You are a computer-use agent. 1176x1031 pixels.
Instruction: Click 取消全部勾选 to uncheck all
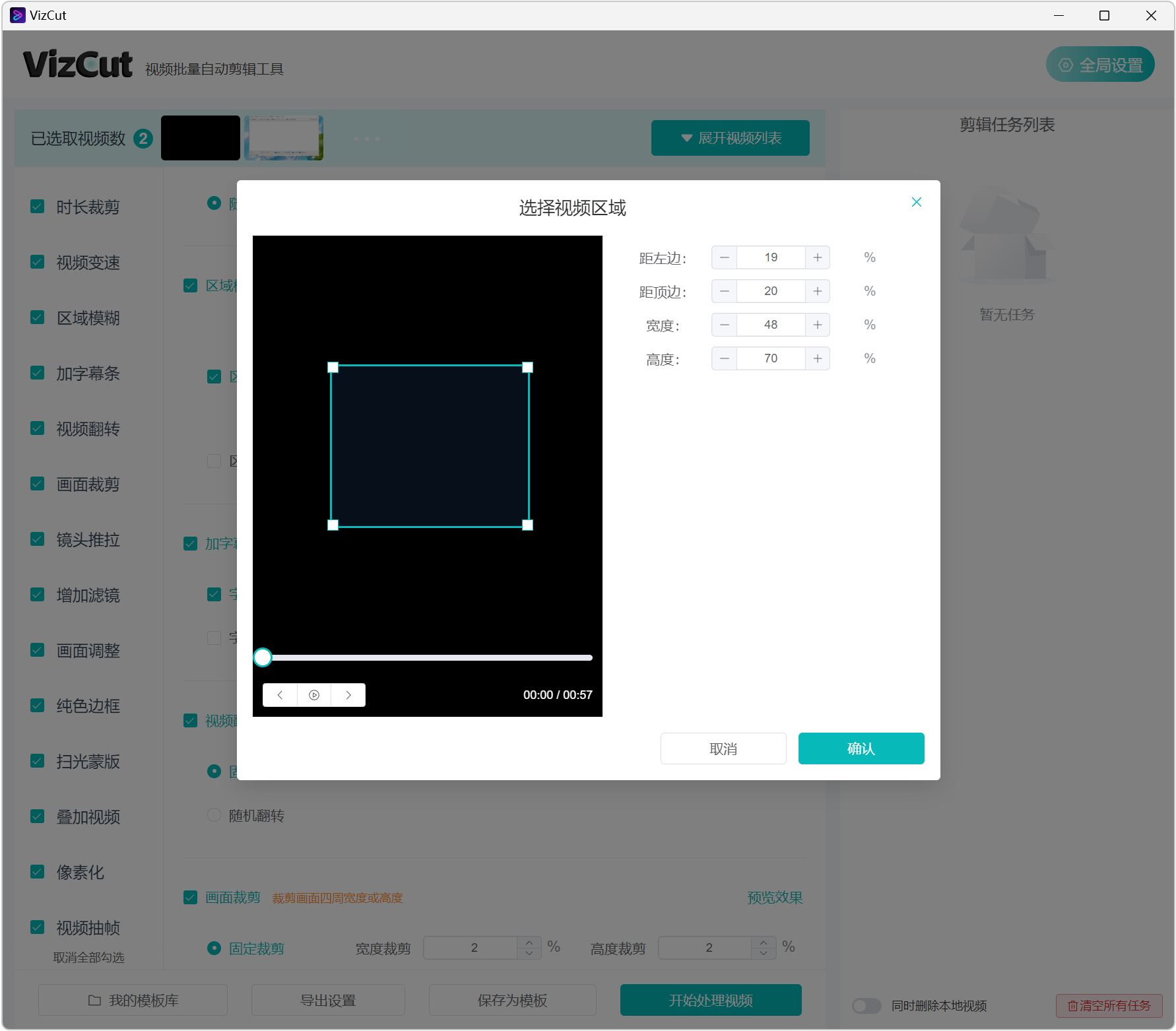tap(88, 957)
